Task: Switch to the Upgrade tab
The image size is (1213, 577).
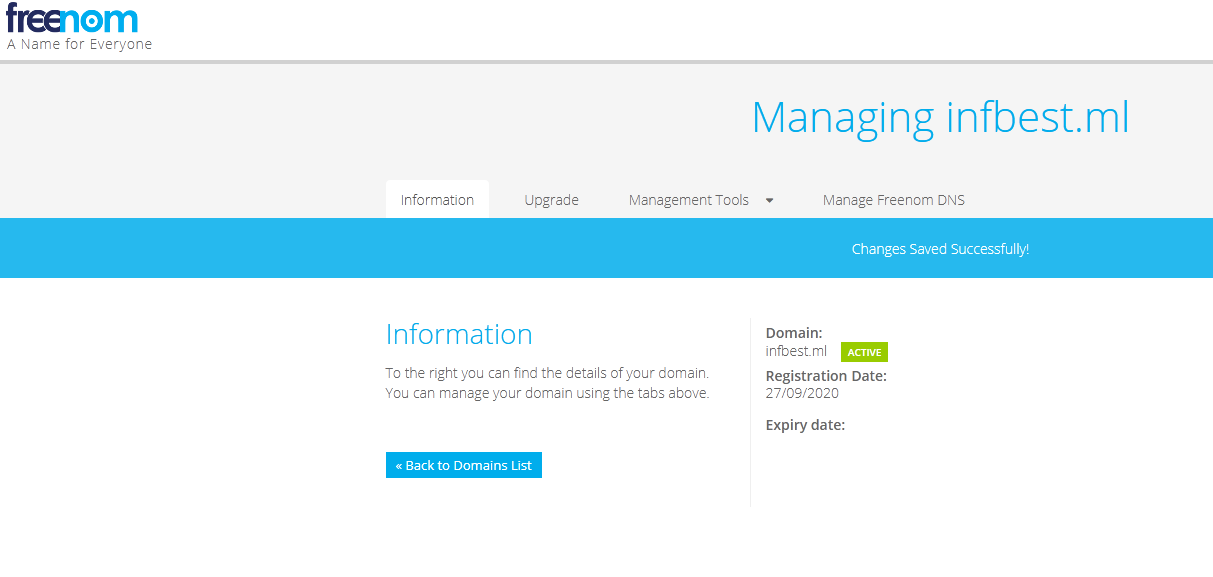Action: [x=551, y=200]
